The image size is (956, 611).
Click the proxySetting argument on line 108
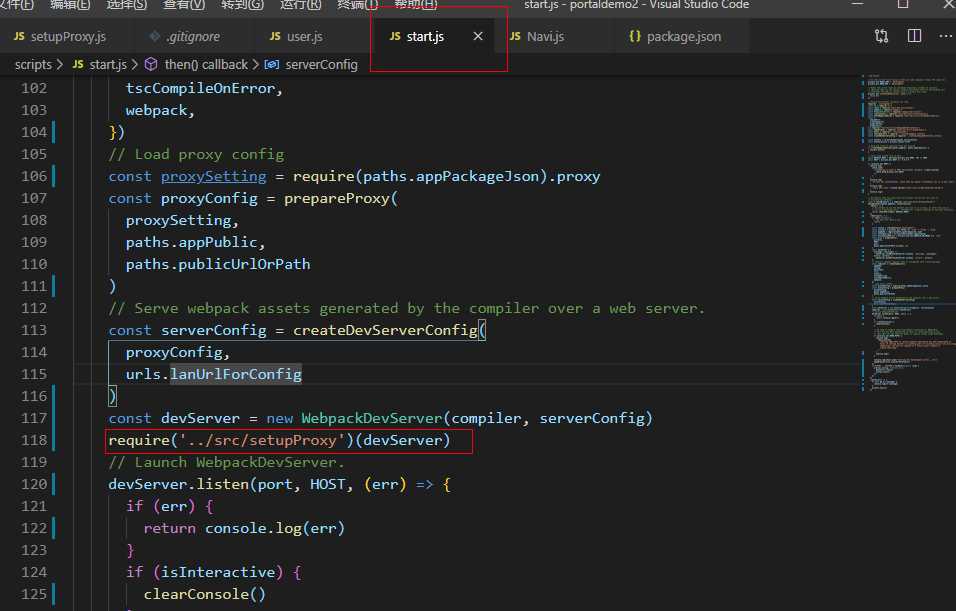click(x=179, y=220)
